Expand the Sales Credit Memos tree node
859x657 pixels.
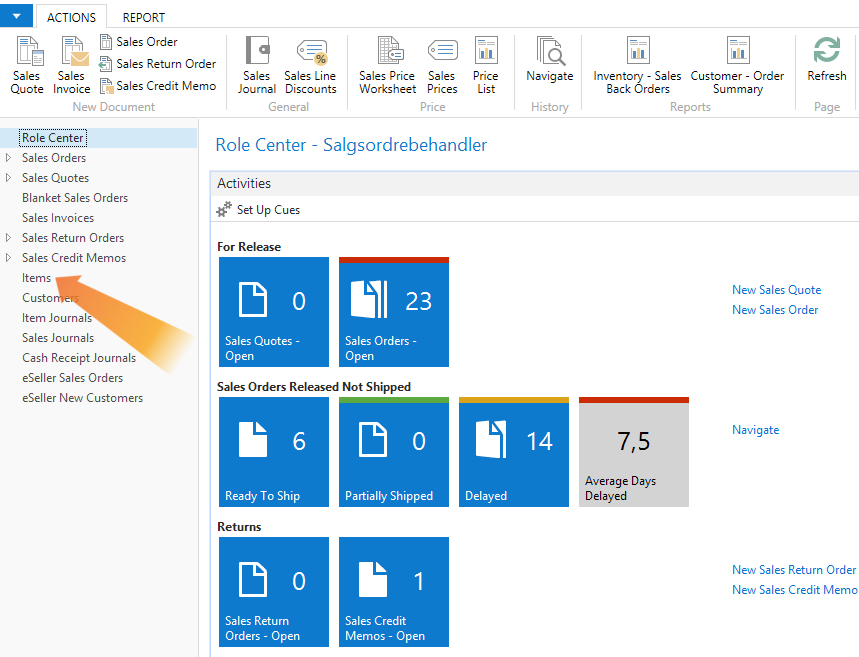click(8, 258)
